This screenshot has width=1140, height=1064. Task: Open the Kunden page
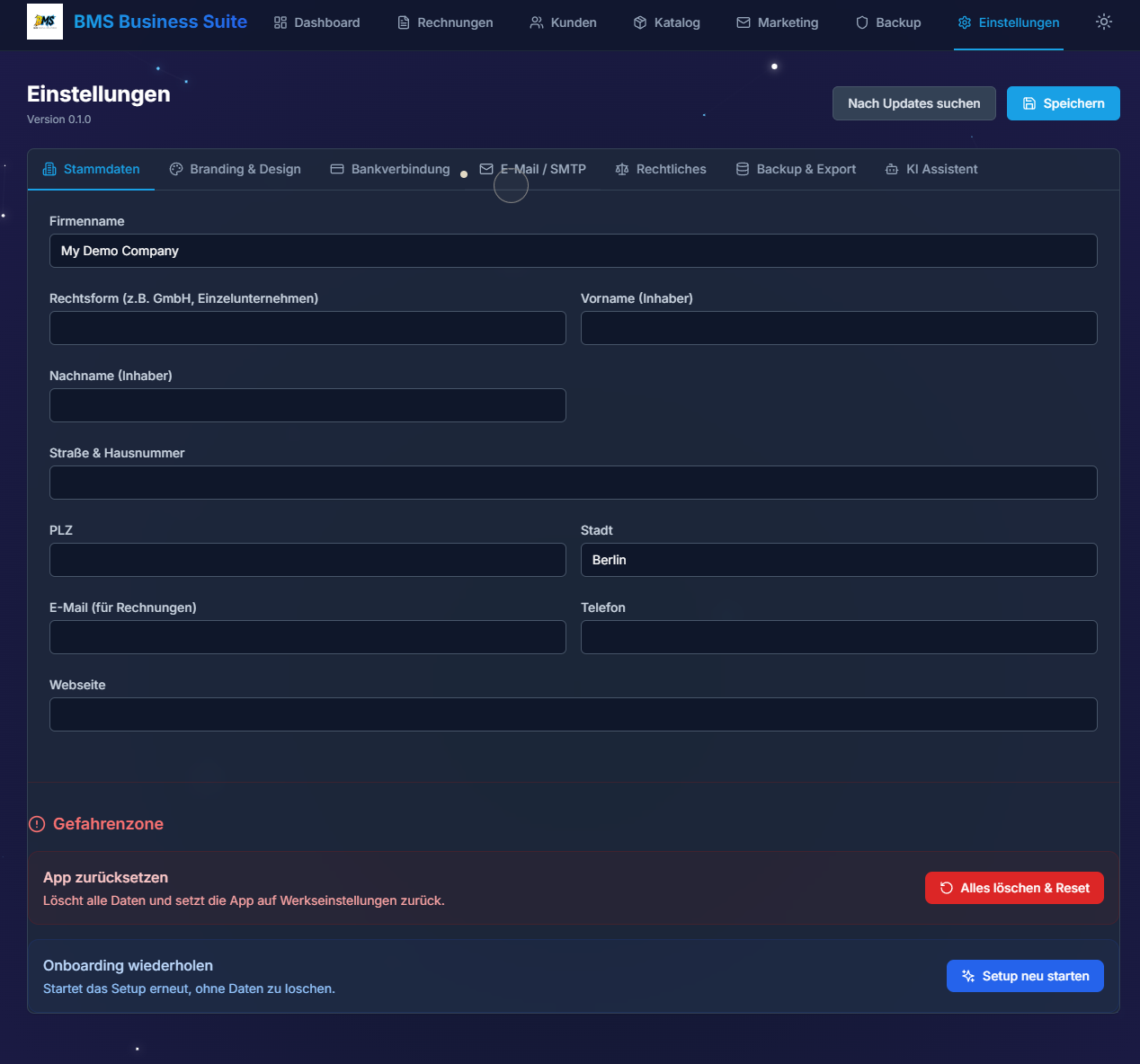(x=563, y=22)
